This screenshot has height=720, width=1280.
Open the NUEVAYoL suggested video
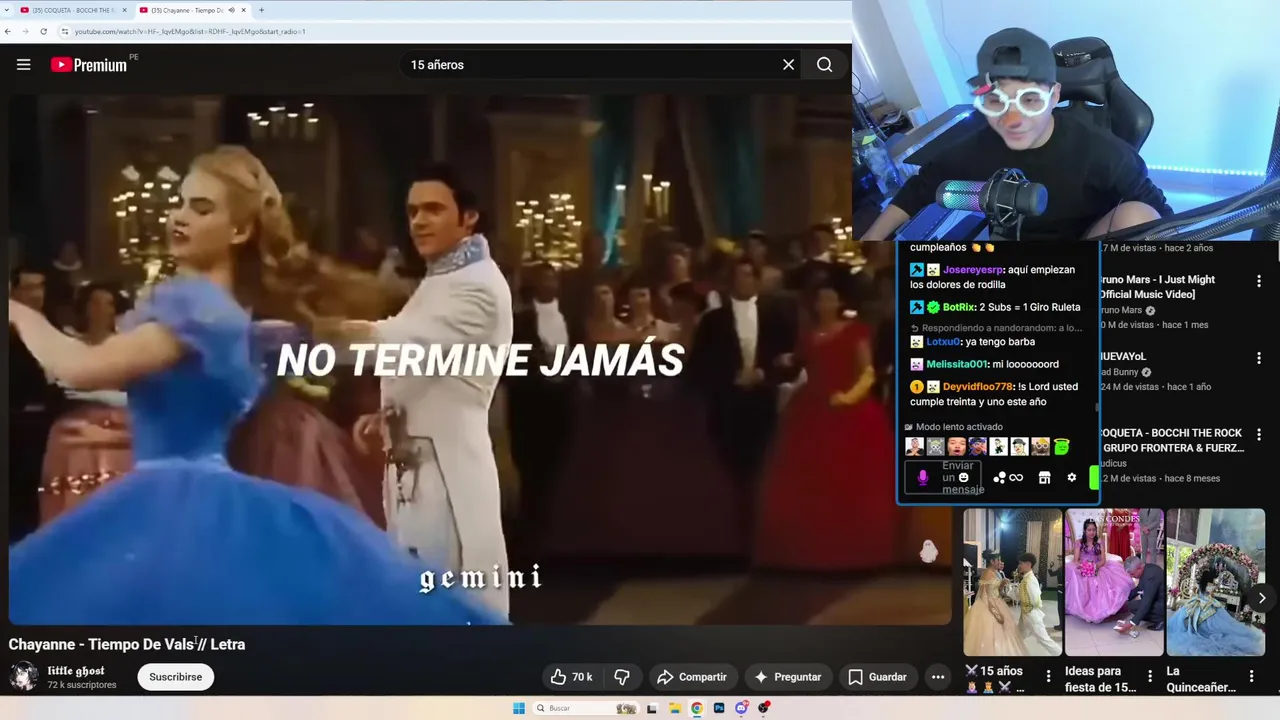(1123, 356)
